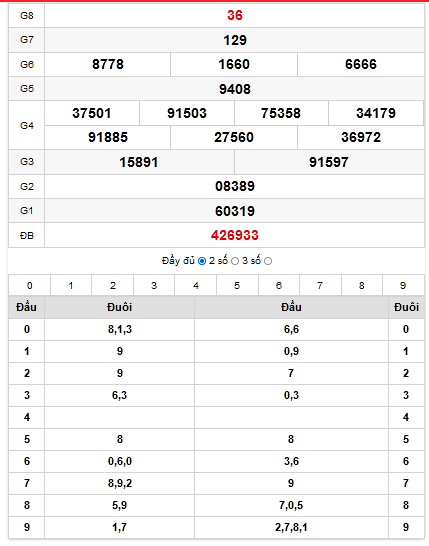Click the G4 number 75358

pos(281,113)
